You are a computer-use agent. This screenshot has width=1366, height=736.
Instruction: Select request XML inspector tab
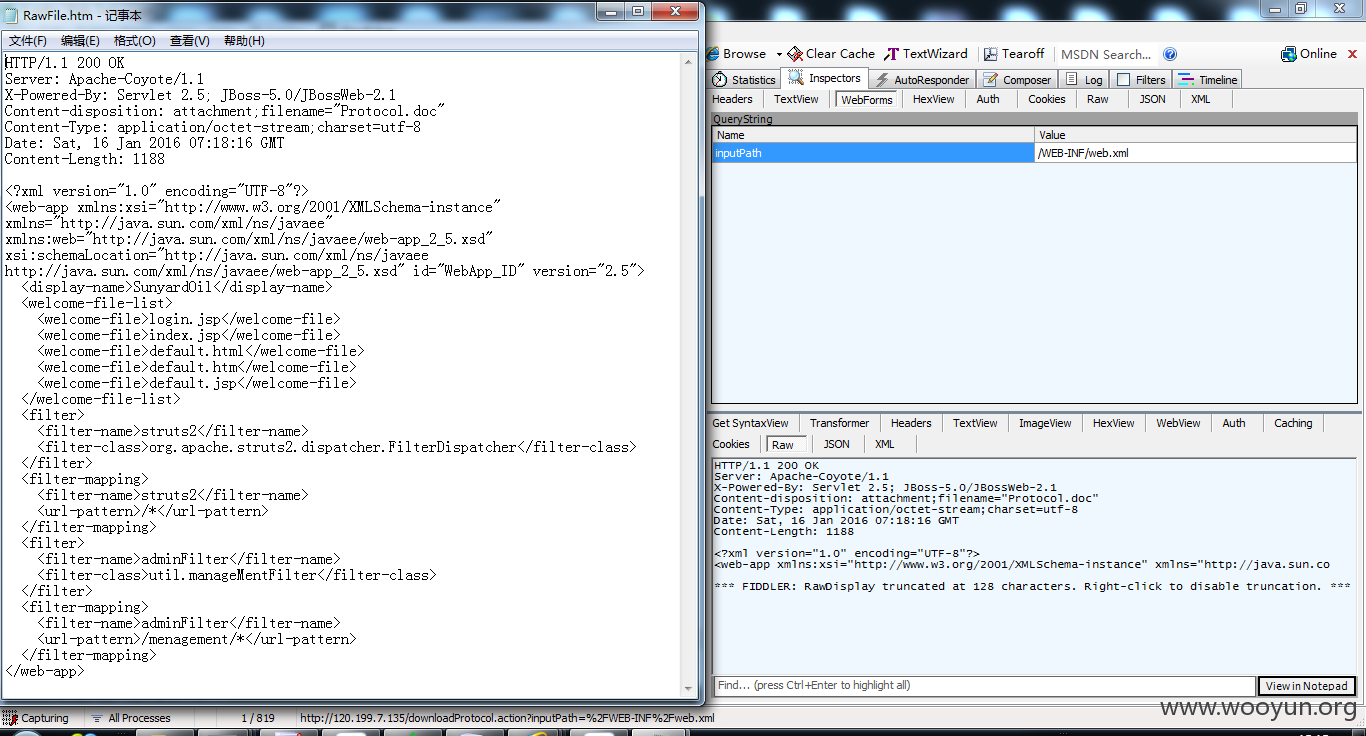1200,99
